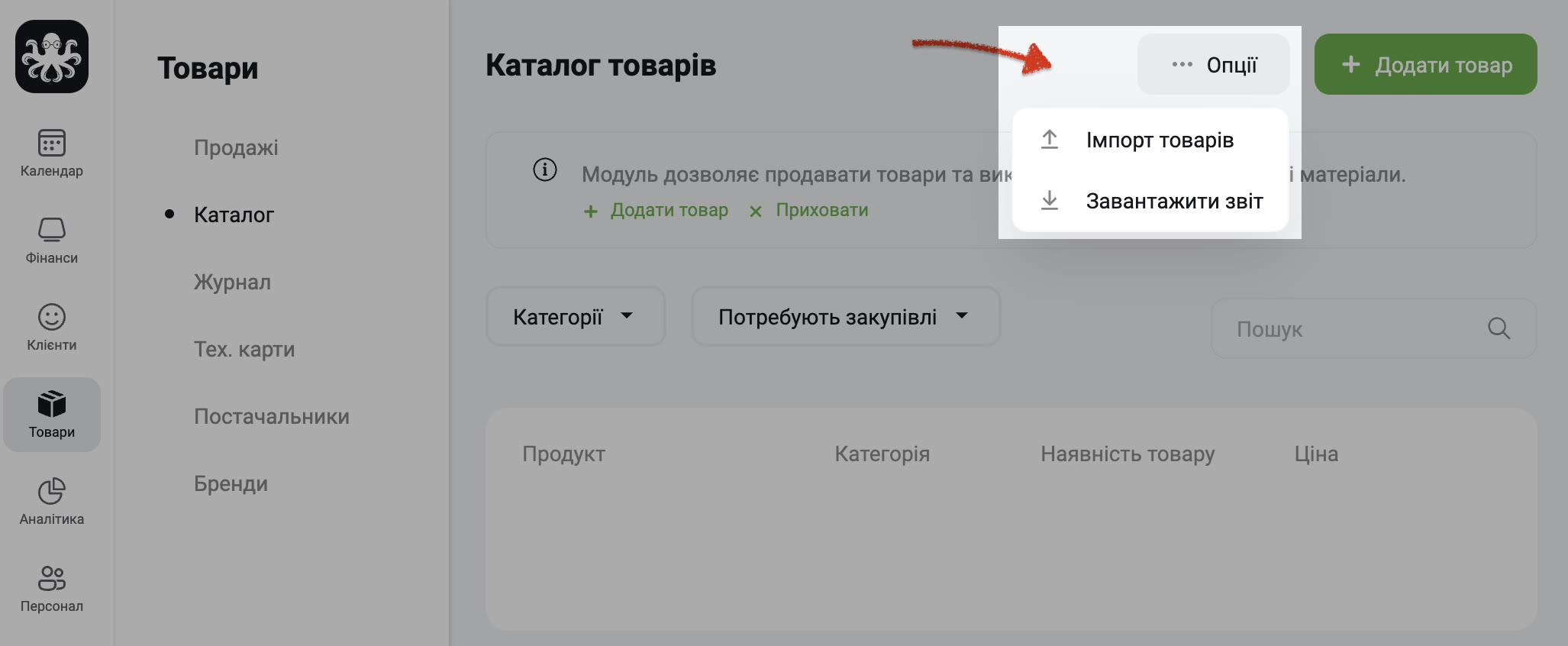Click the X icon next to Приховати
This screenshot has height=646, width=1568.
coord(756,212)
